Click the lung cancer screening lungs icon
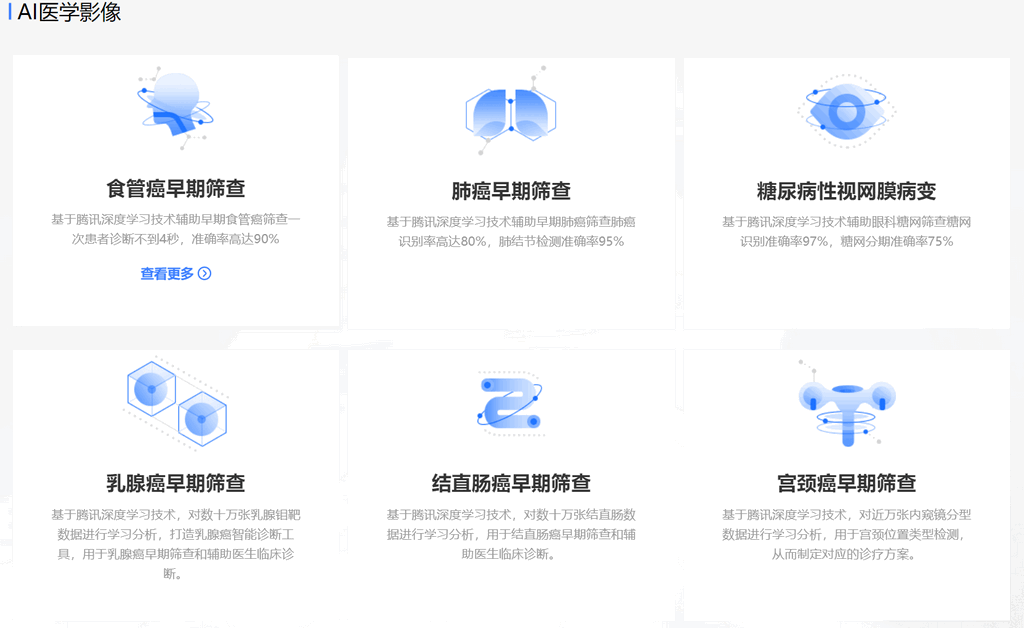Image resolution: width=1024 pixels, height=628 pixels. click(511, 112)
